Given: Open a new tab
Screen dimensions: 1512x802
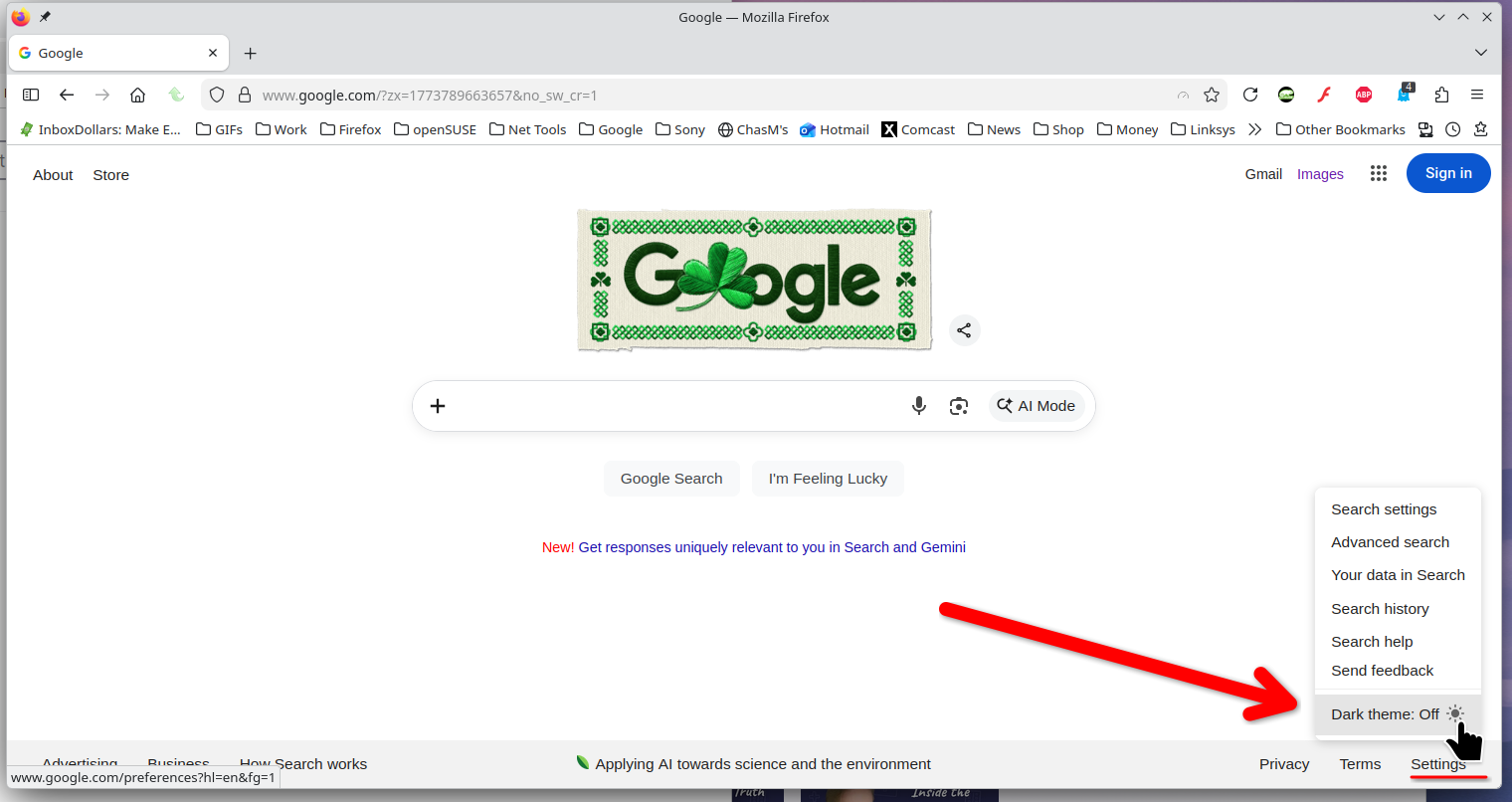Looking at the screenshot, I should click(x=251, y=53).
